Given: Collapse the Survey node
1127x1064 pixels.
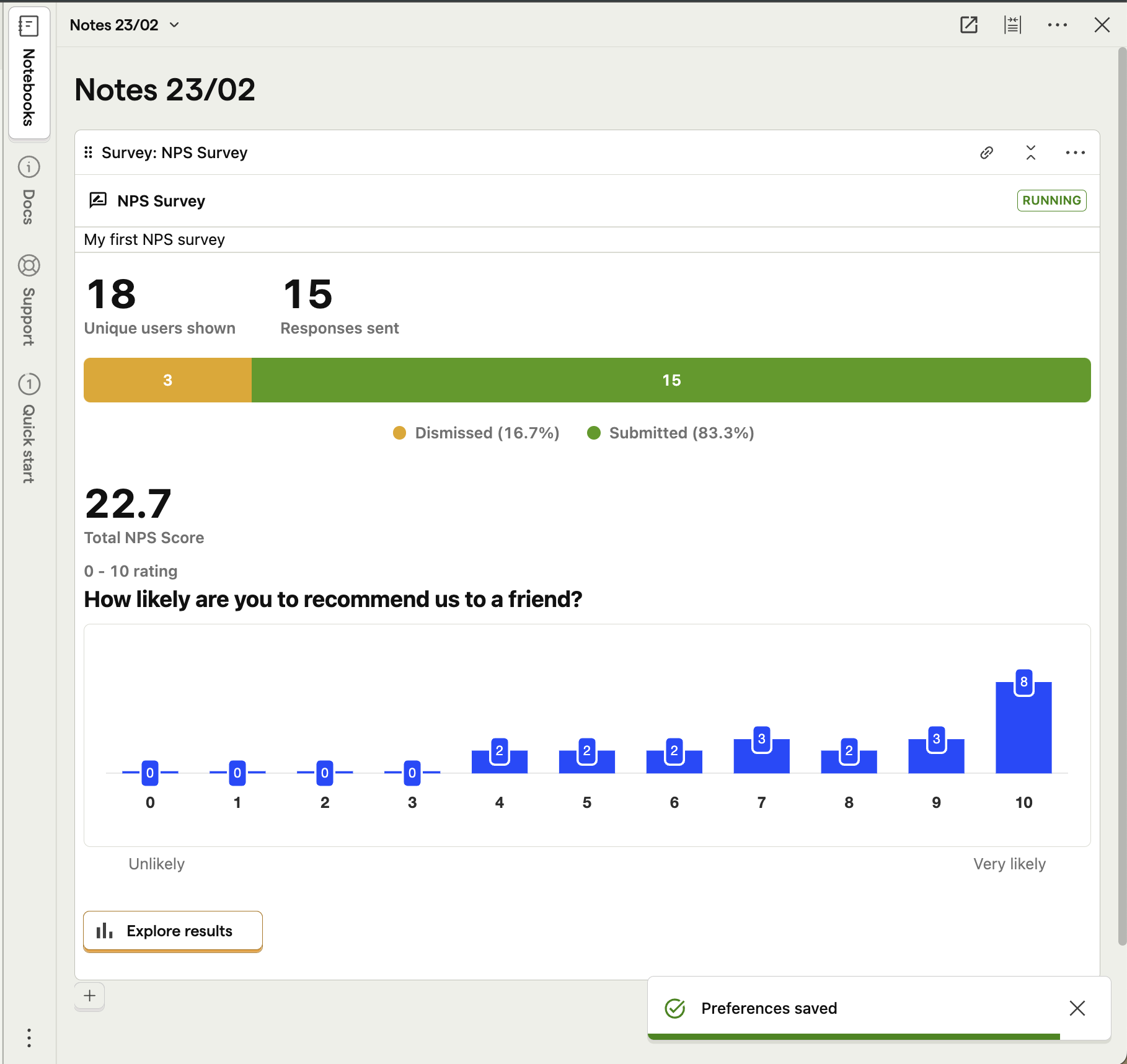Looking at the screenshot, I should click(x=1031, y=153).
